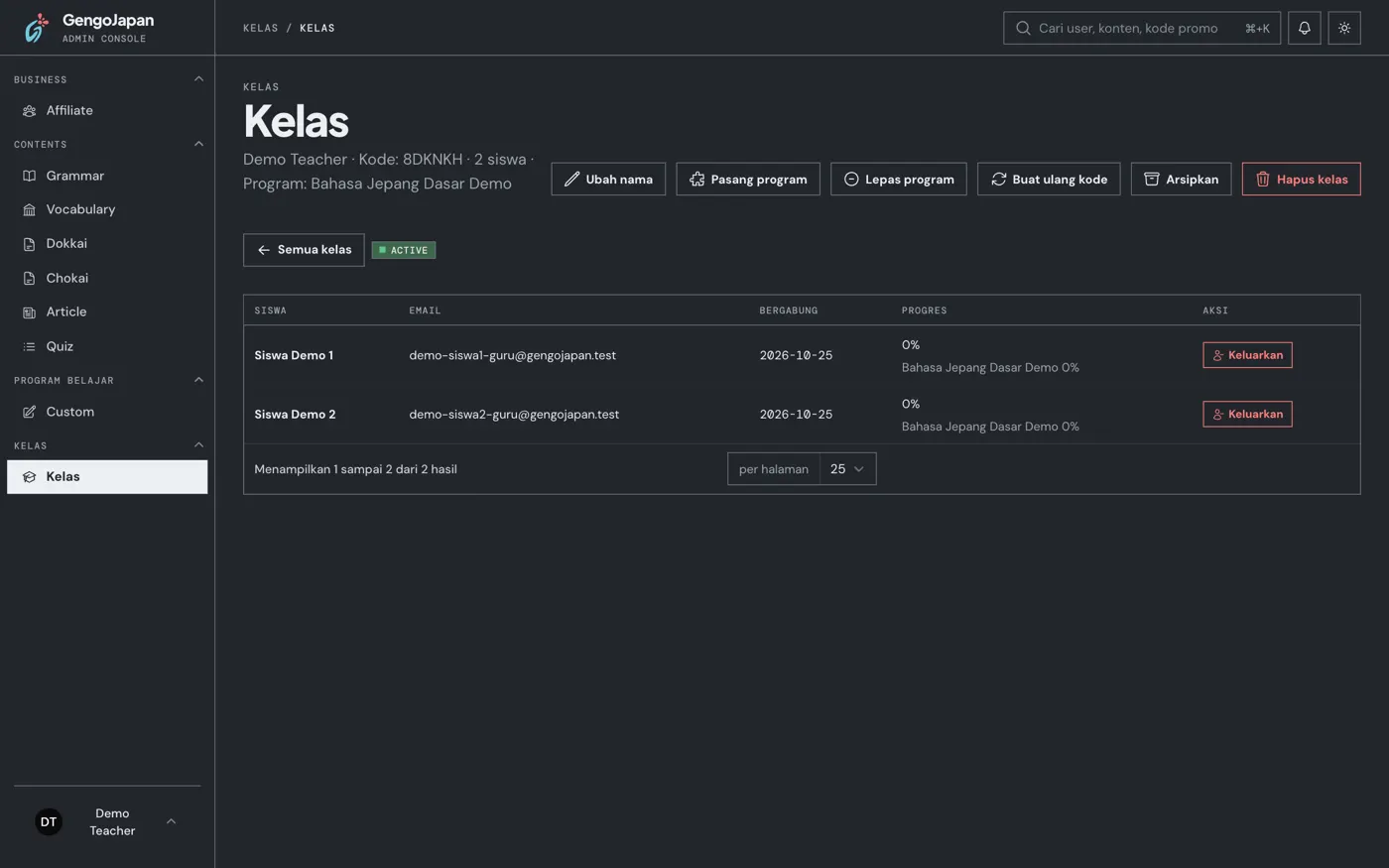The width and height of the screenshot is (1389, 868).
Task: Select the Article menu item
Action: tap(107, 312)
